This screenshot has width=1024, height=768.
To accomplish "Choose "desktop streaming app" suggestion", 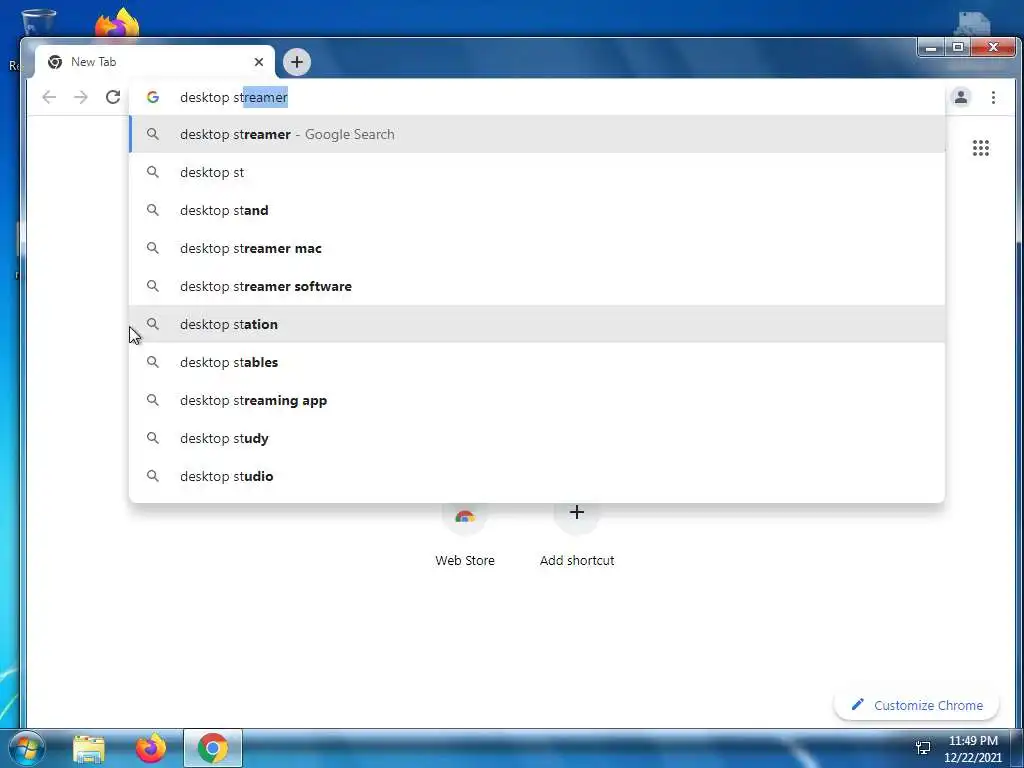I will pyautogui.click(x=537, y=400).
